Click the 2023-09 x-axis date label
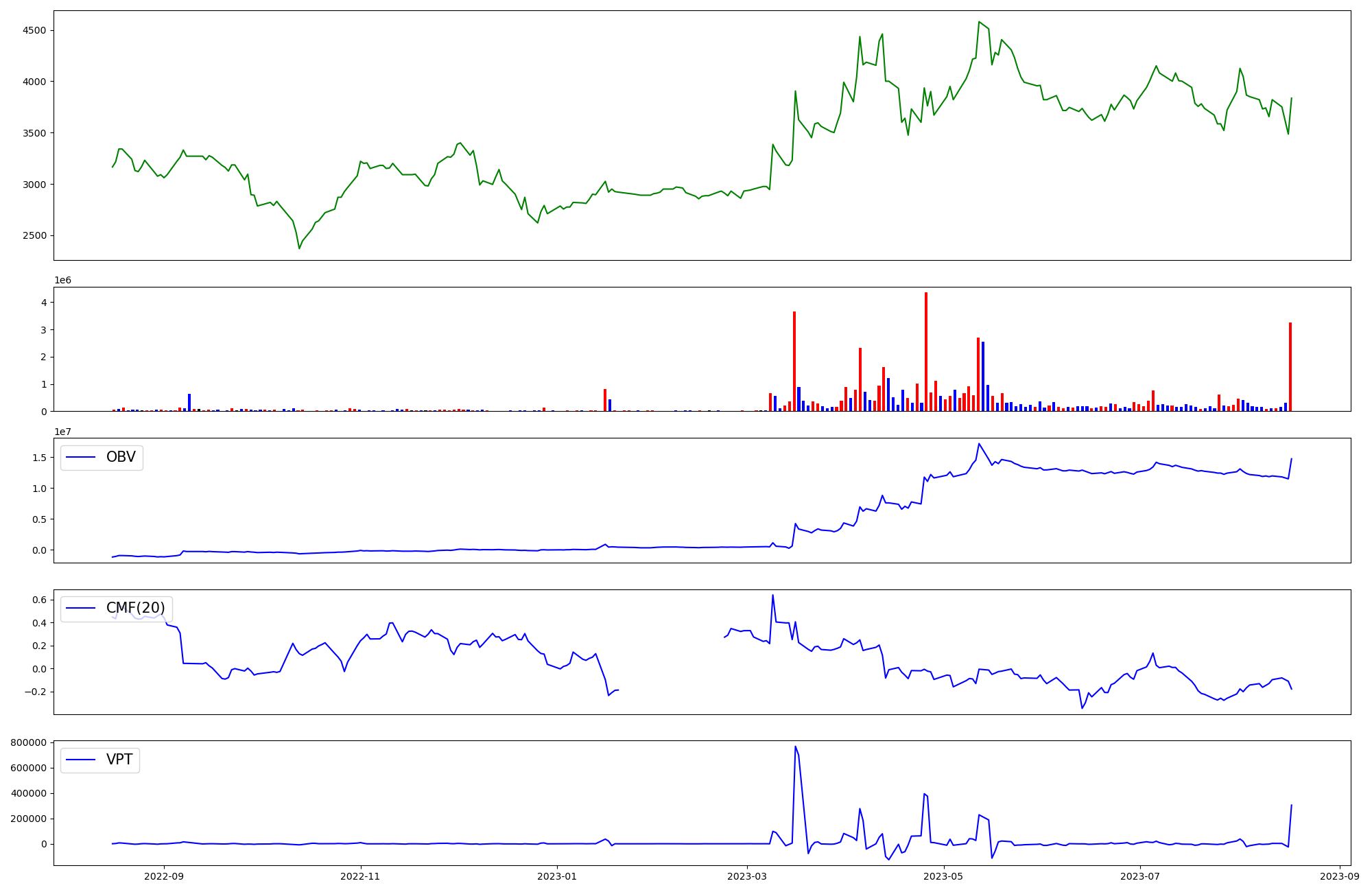The height and width of the screenshot is (892, 1372). [1339, 876]
